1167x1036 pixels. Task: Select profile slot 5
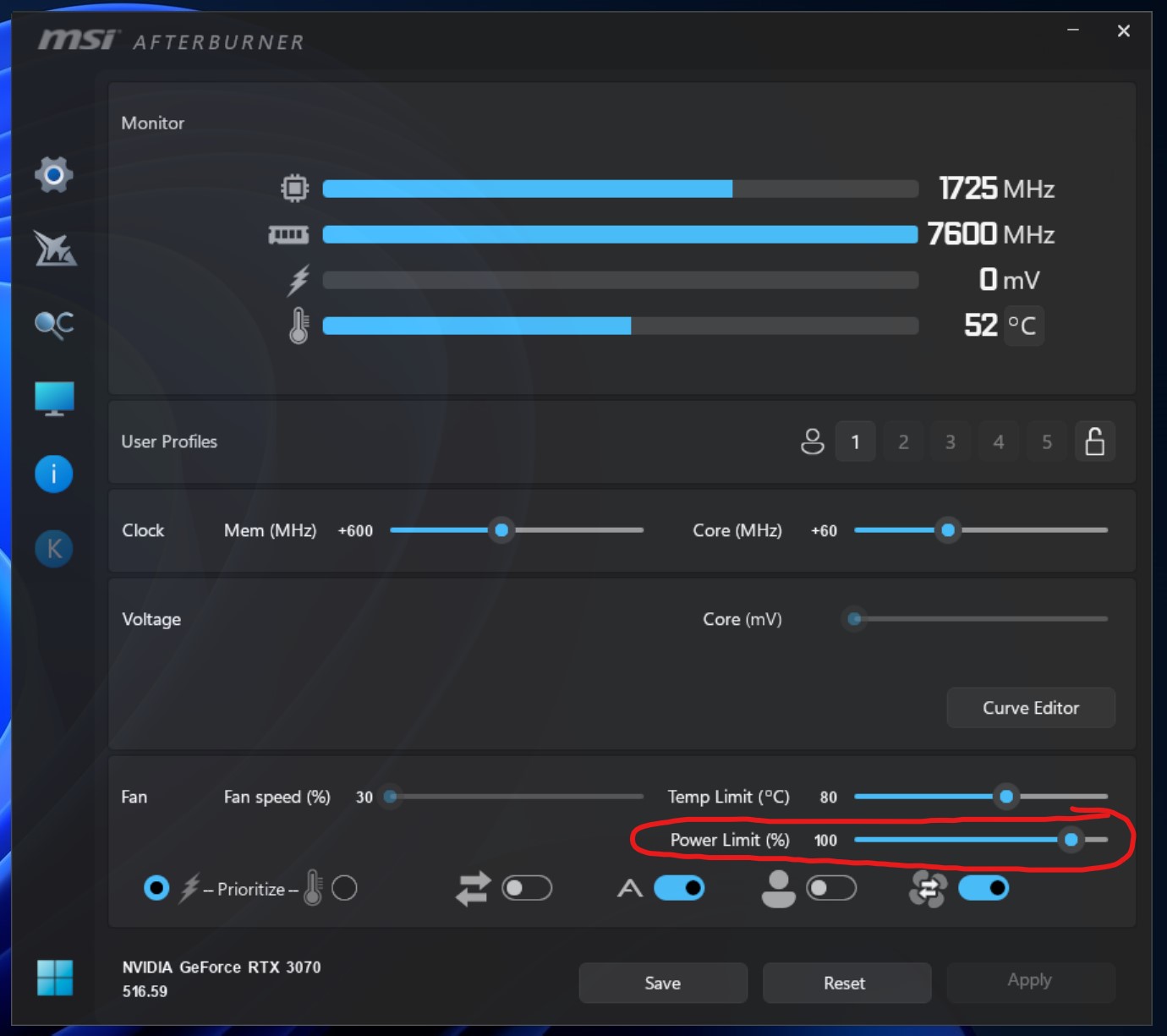(x=1046, y=441)
